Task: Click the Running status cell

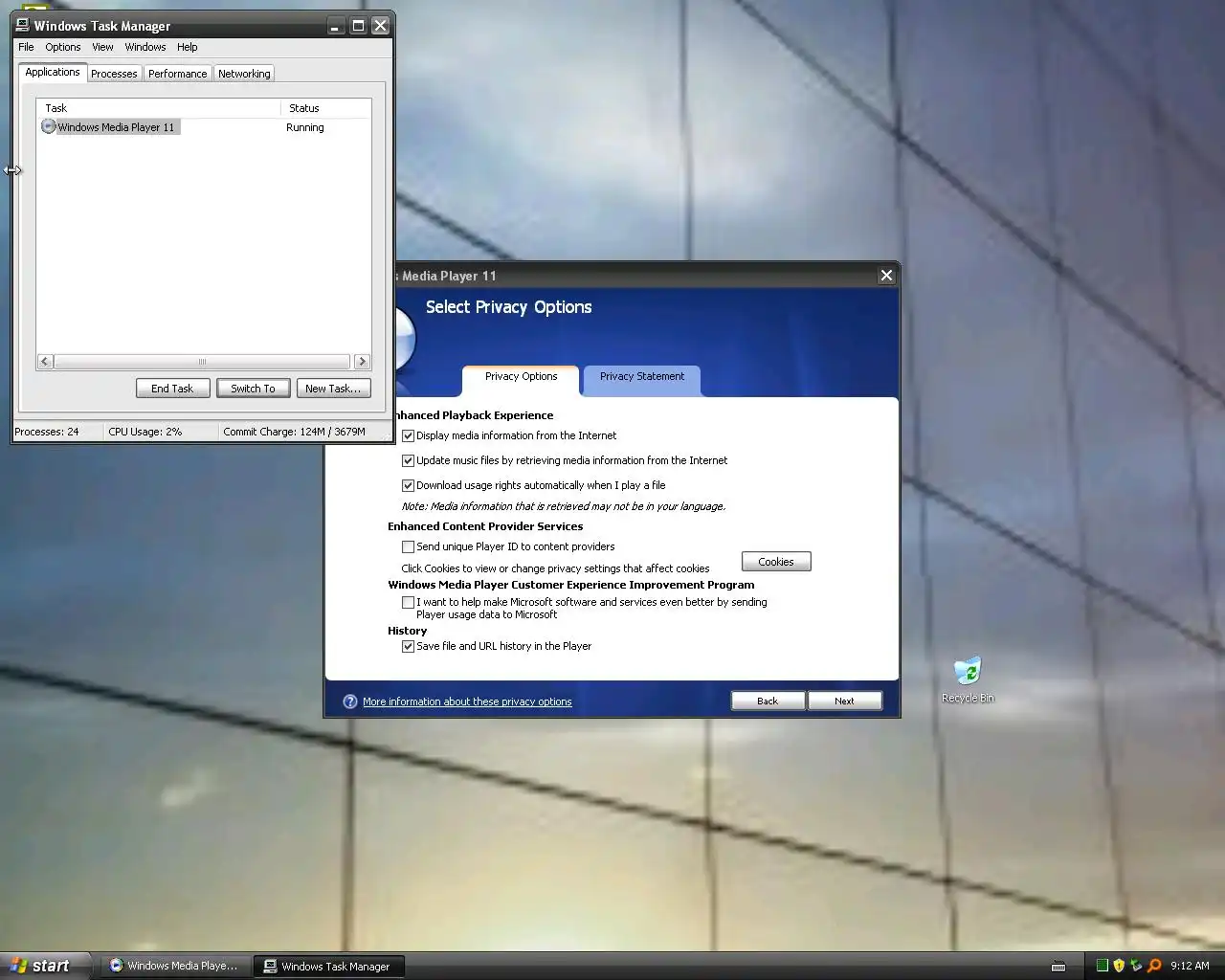Action: (305, 127)
